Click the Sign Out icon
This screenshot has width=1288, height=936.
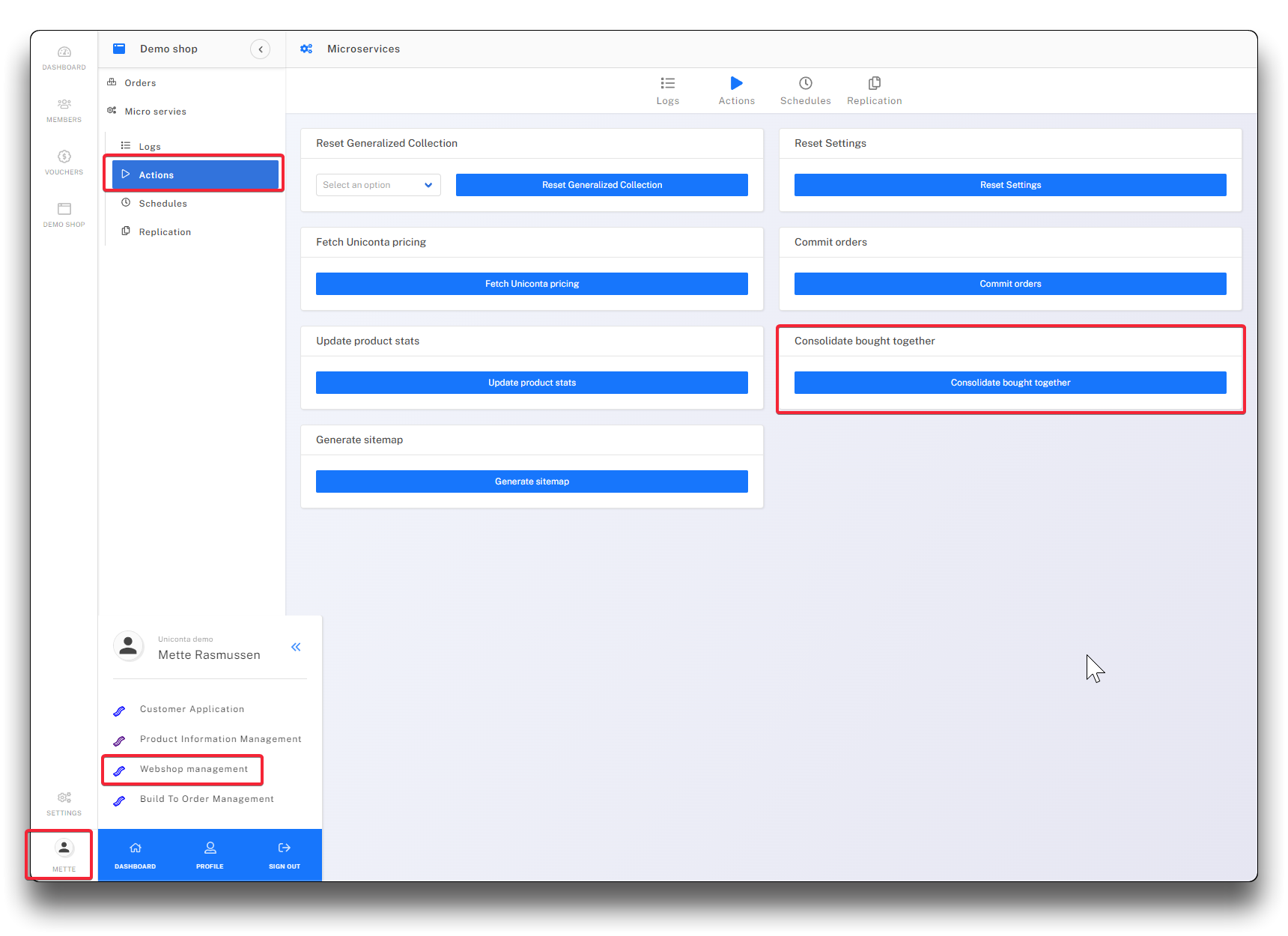[x=285, y=848]
